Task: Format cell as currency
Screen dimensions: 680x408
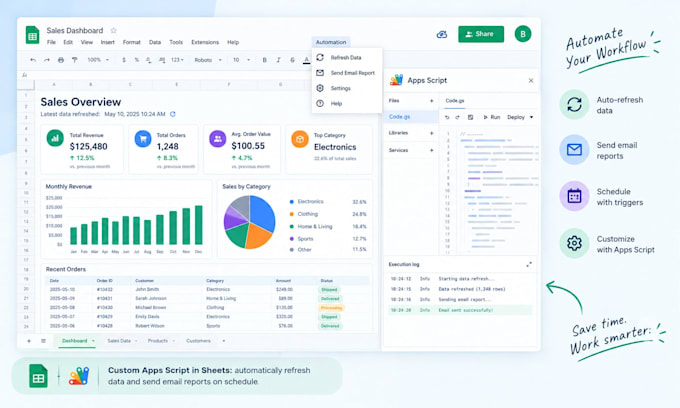Action: click(x=124, y=60)
